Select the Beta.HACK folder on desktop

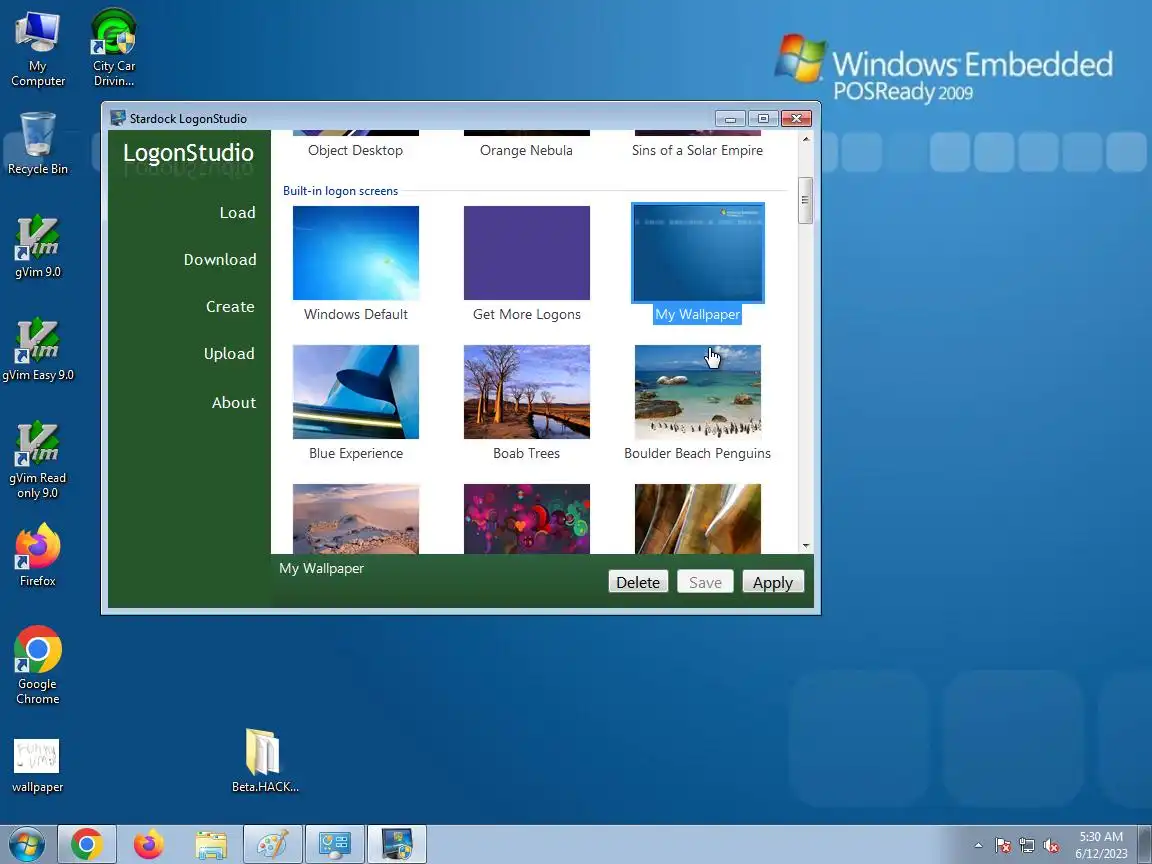(x=264, y=761)
